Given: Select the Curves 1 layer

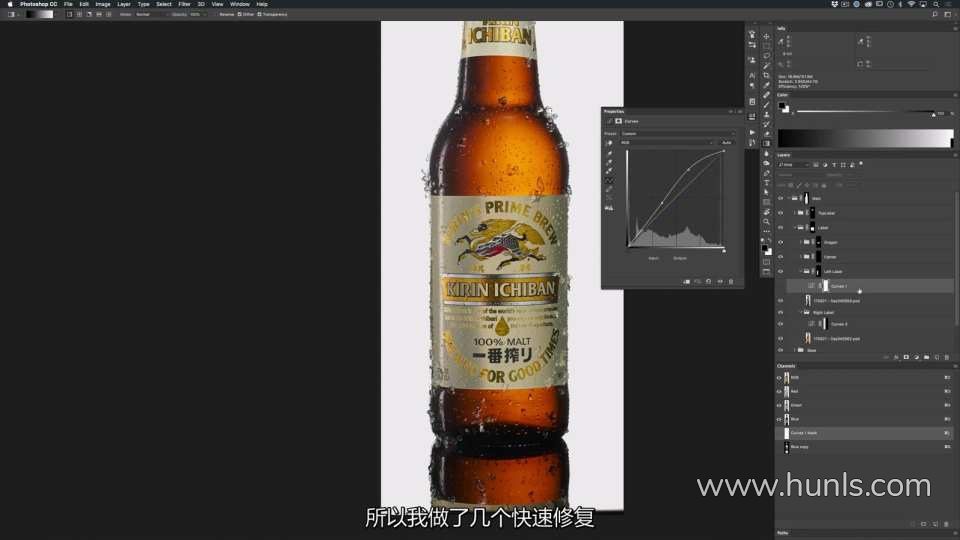Looking at the screenshot, I should click(869, 286).
